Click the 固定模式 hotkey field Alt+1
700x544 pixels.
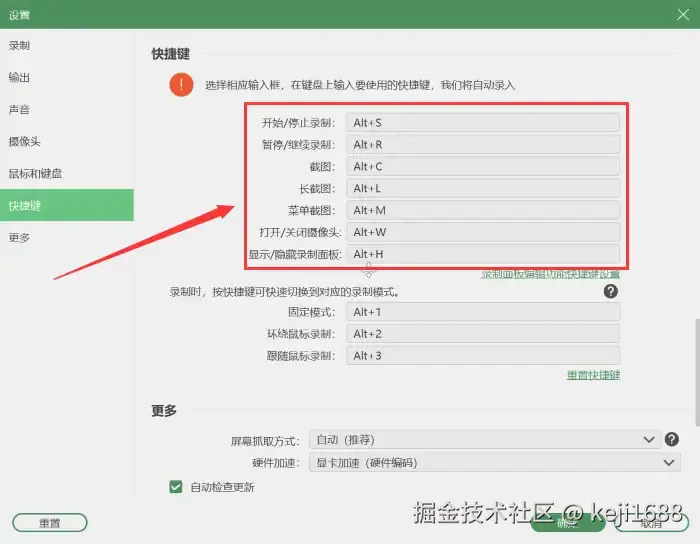pos(483,312)
